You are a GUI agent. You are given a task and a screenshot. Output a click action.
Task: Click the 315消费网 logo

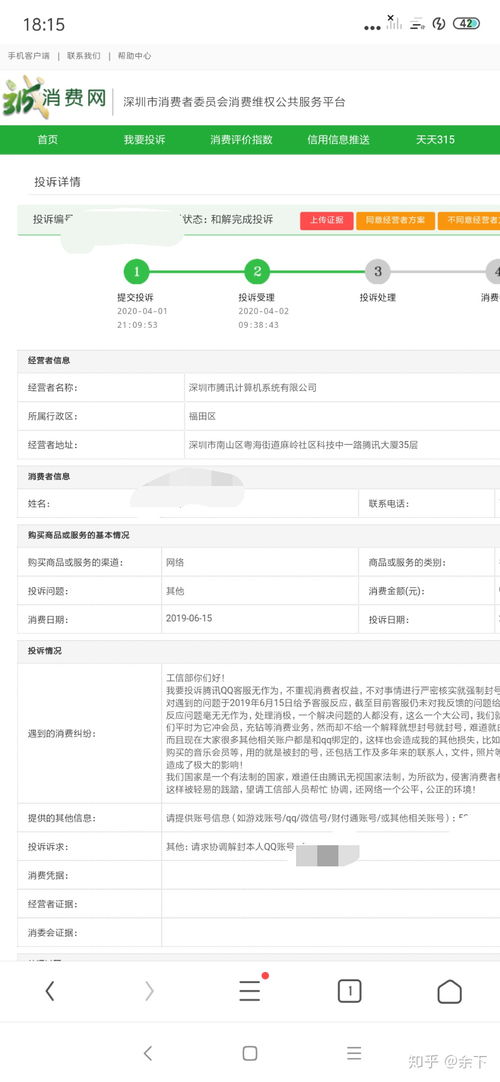[x=54, y=97]
